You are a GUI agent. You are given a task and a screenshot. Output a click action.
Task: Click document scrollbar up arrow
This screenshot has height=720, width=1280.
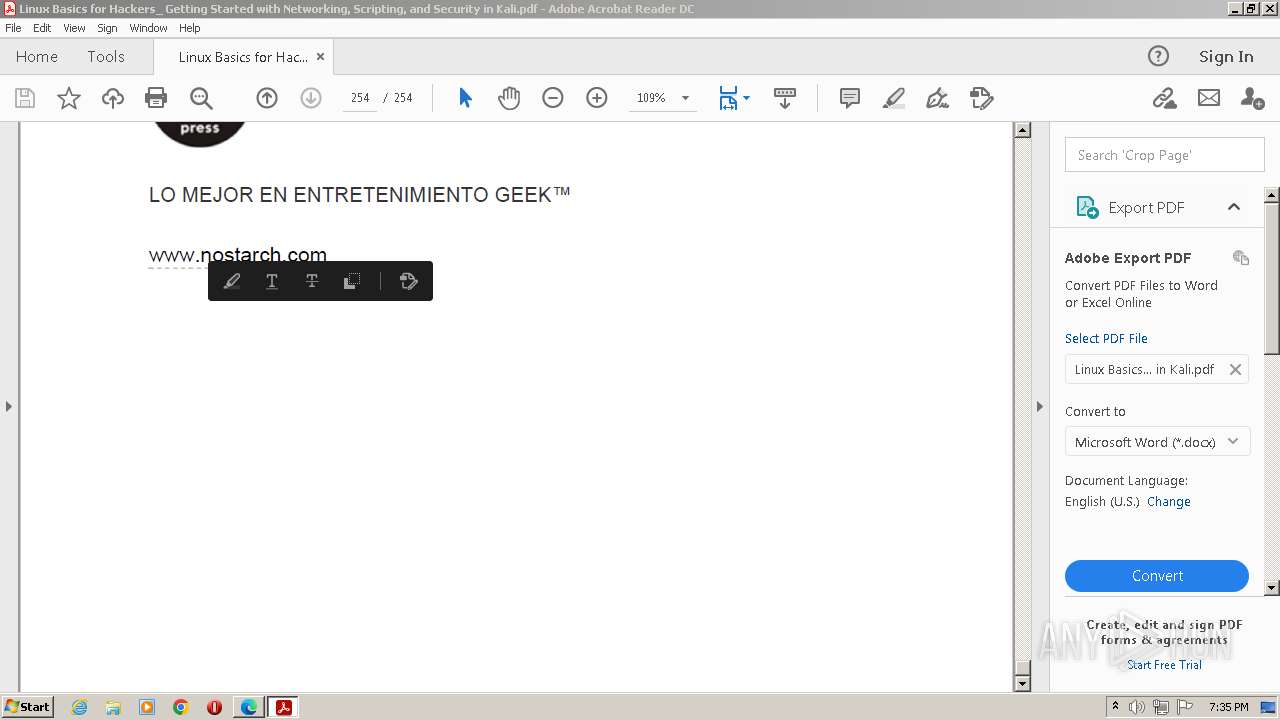[x=1022, y=130]
